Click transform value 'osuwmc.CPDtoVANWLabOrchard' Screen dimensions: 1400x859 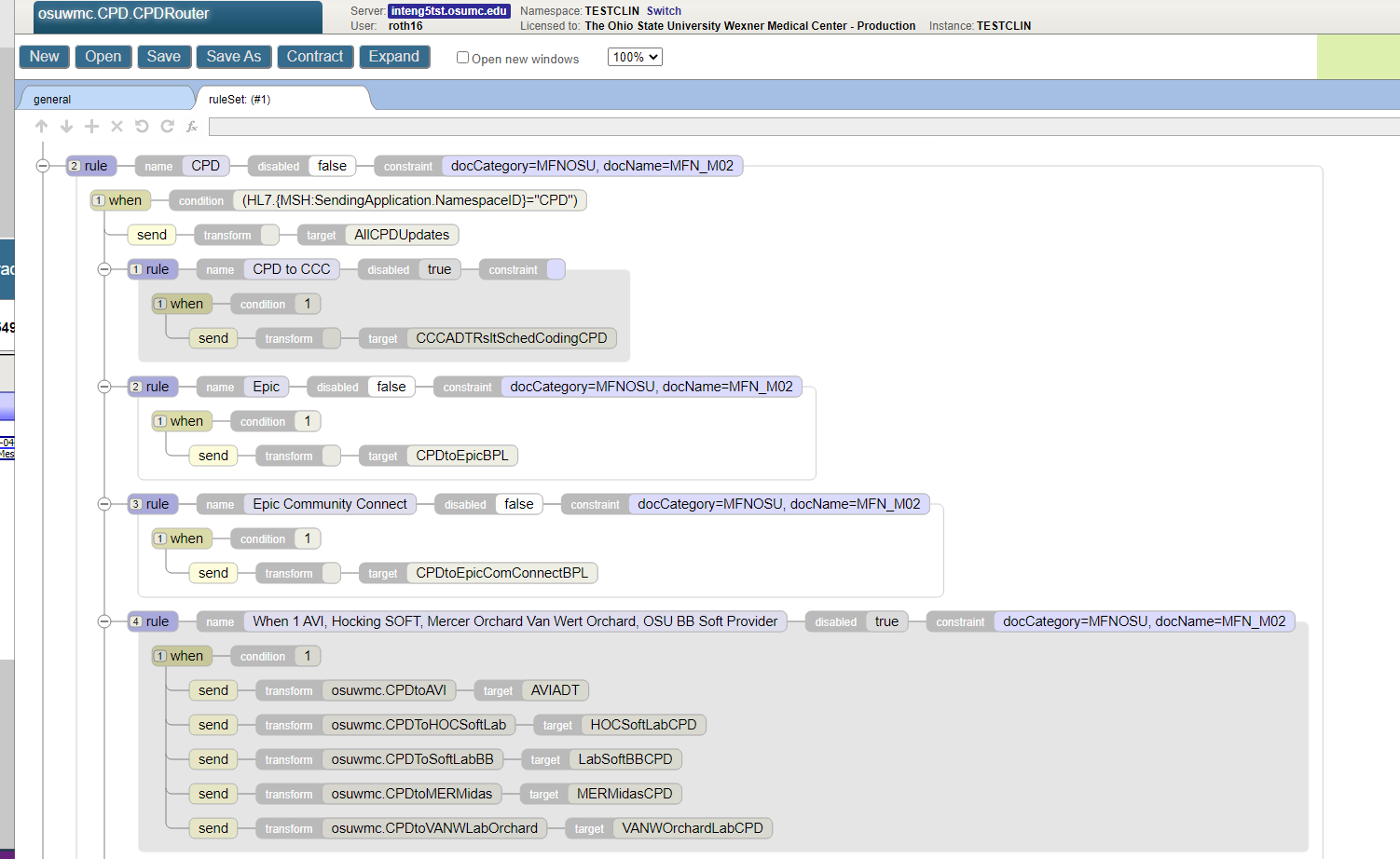coord(434,828)
